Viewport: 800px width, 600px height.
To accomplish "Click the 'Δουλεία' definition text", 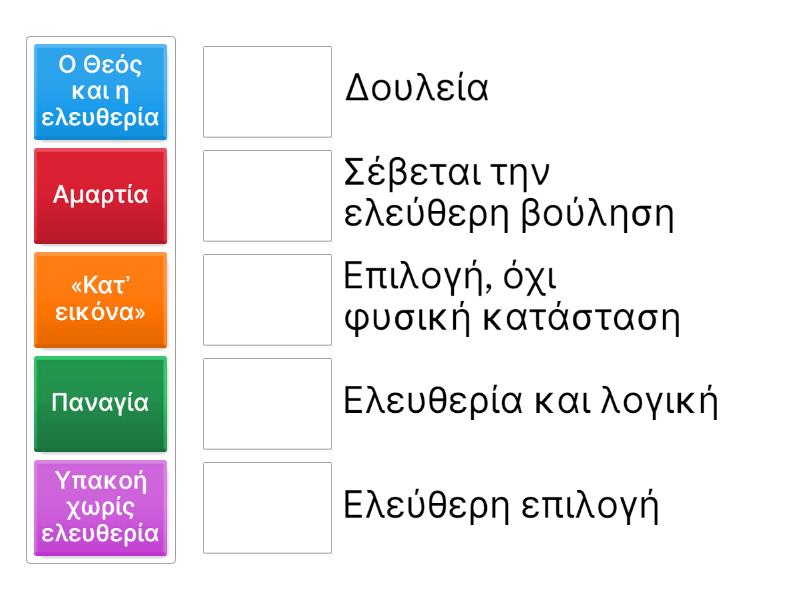I will coord(416,91).
